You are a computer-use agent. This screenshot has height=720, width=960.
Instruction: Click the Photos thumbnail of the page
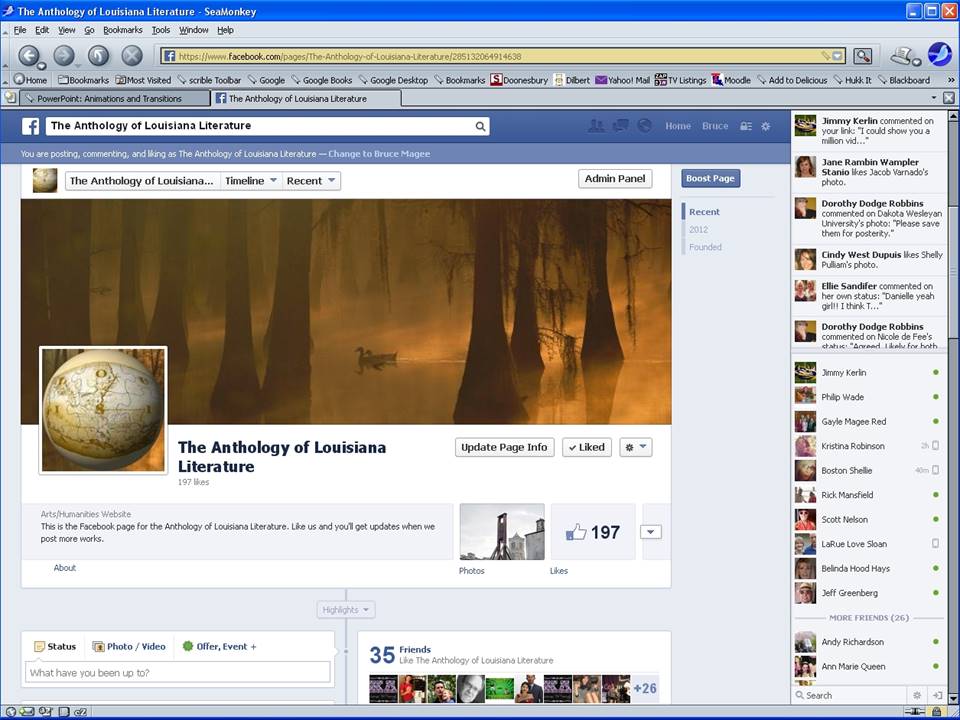coord(502,531)
